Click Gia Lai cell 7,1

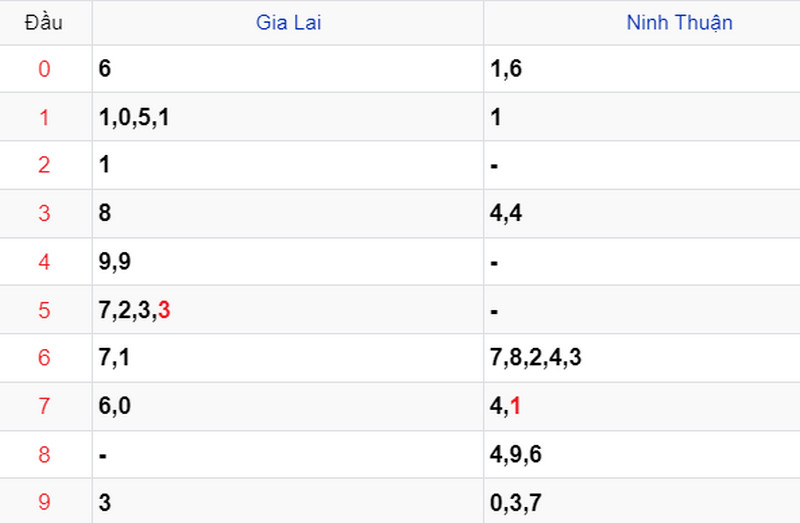point(114,357)
